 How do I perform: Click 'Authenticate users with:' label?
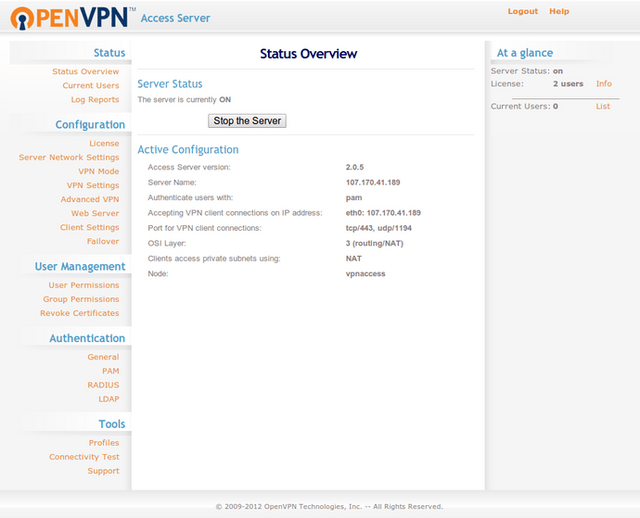(190, 198)
